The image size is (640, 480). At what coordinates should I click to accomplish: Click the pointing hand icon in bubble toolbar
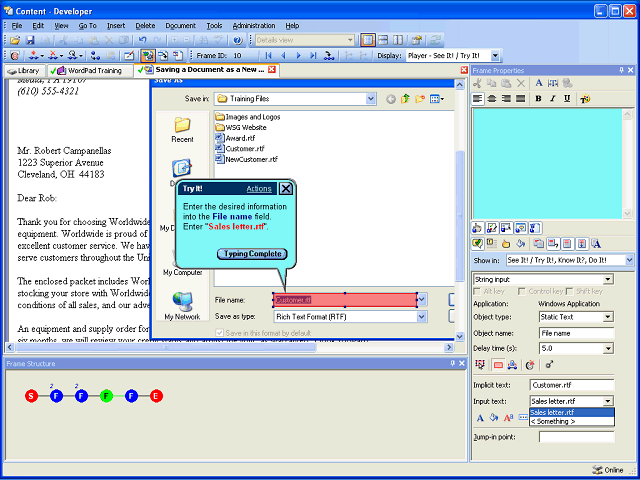coord(506,244)
